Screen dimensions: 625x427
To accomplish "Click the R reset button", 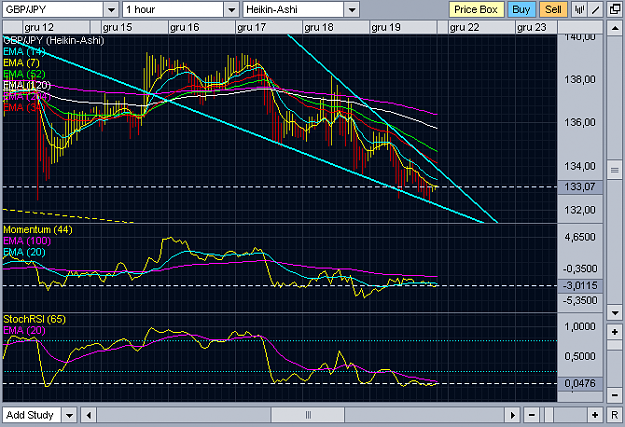I will 615,415.
